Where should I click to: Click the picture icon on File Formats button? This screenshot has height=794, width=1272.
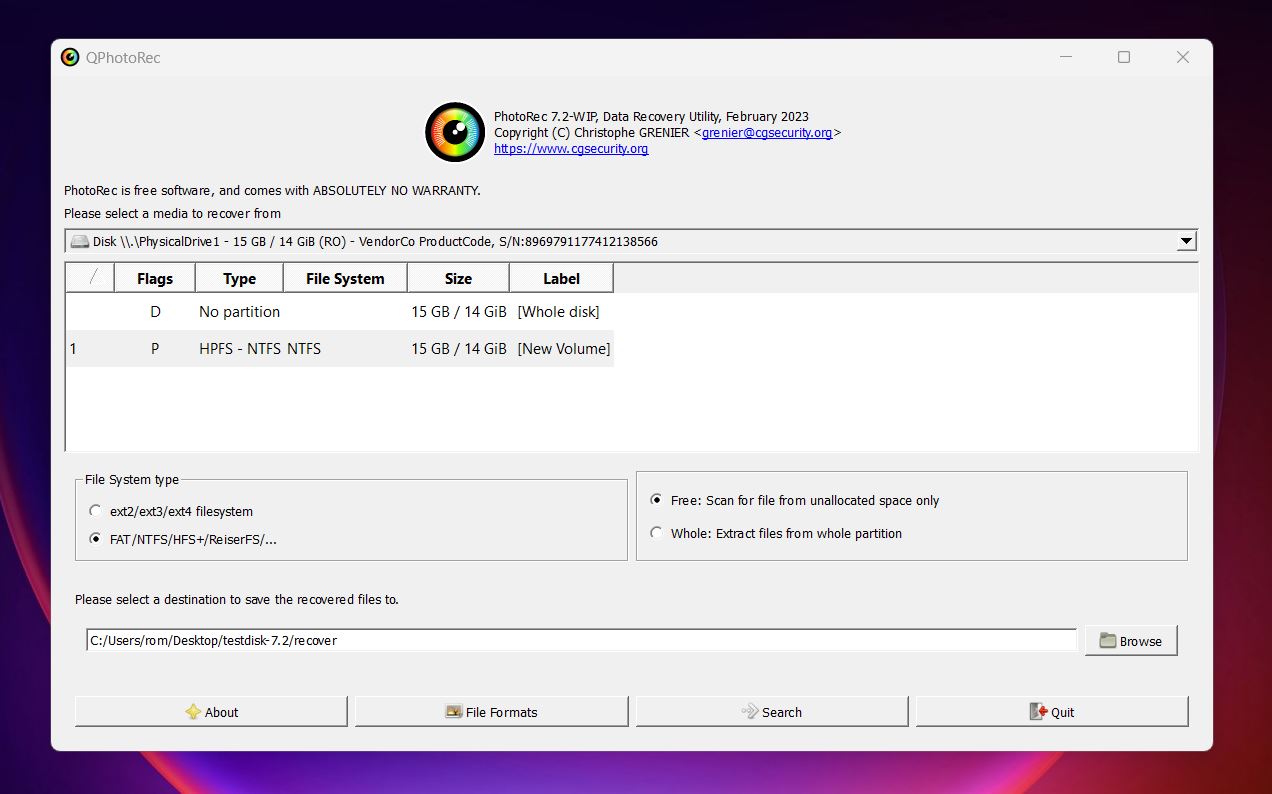tap(453, 712)
